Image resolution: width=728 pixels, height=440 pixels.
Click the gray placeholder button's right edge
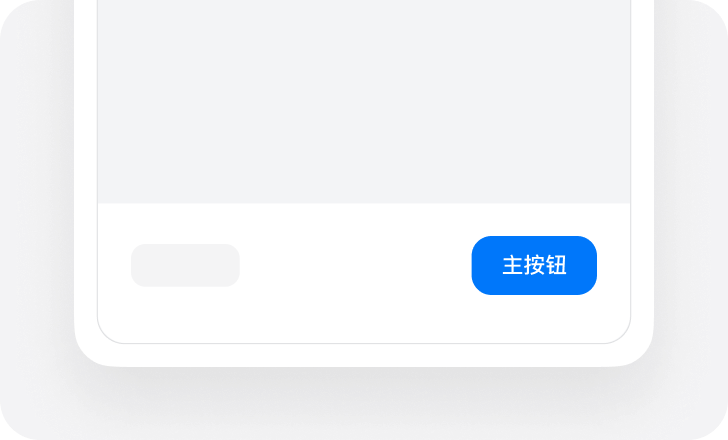tap(238, 265)
